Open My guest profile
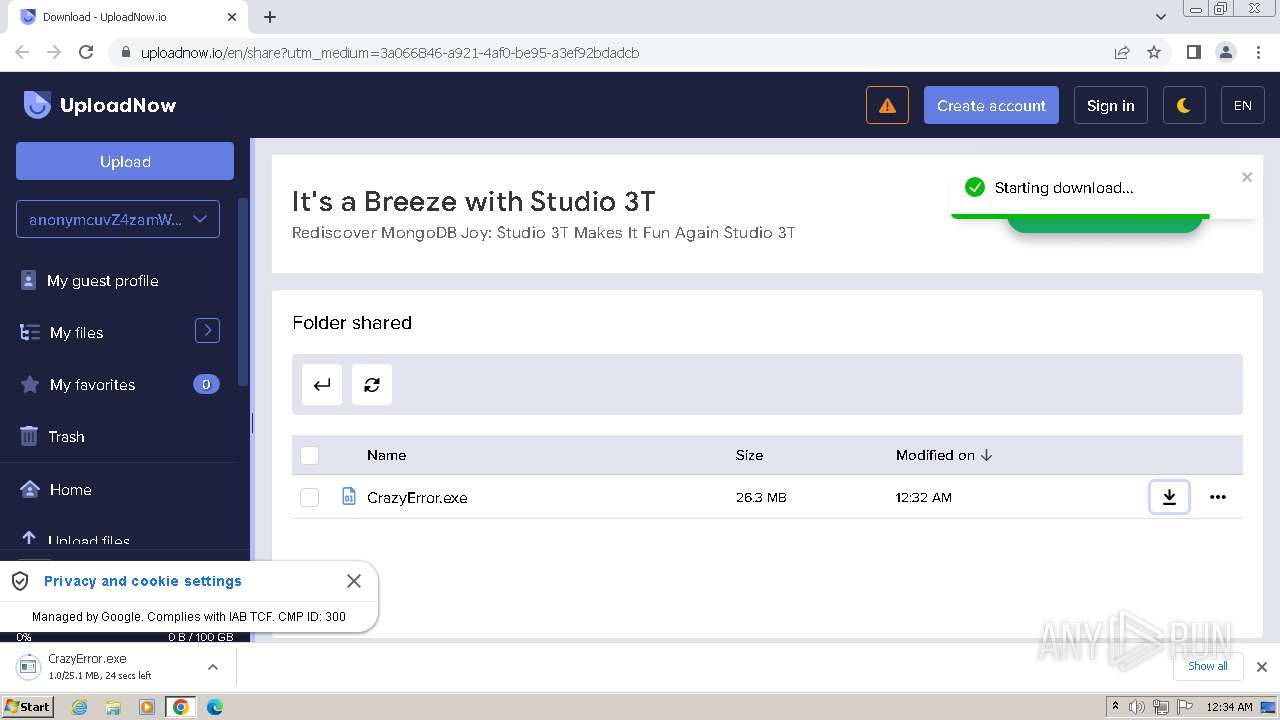 [102, 281]
